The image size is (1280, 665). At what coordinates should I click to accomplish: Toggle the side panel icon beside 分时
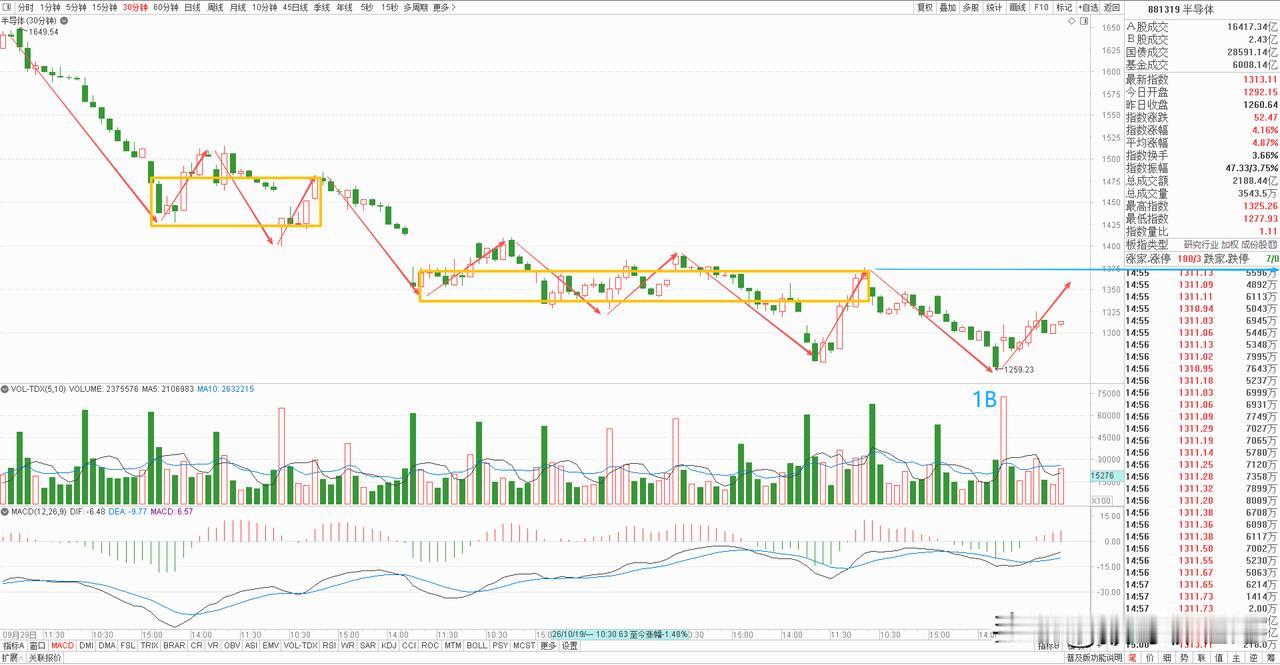8,7
